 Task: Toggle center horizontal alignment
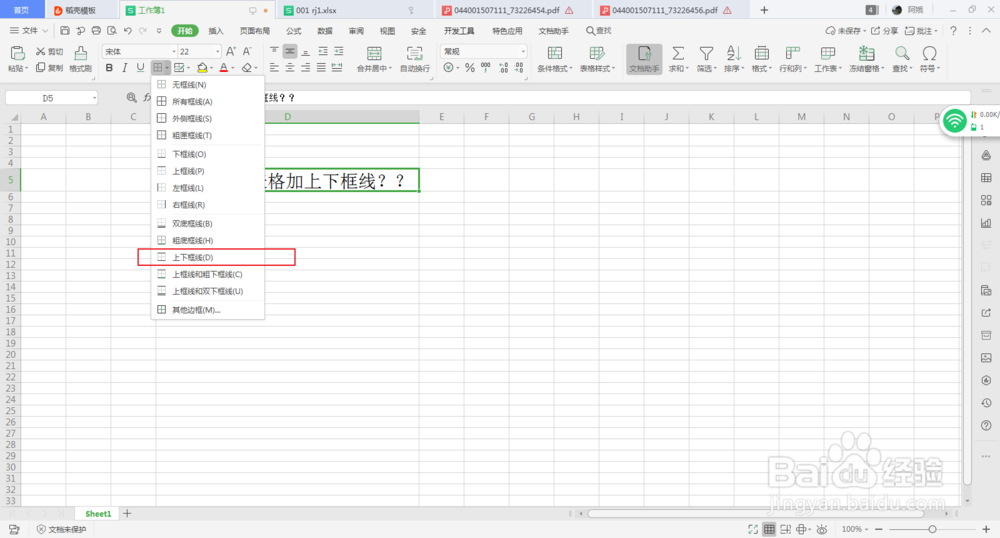pyautogui.click(x=290, y=68)
